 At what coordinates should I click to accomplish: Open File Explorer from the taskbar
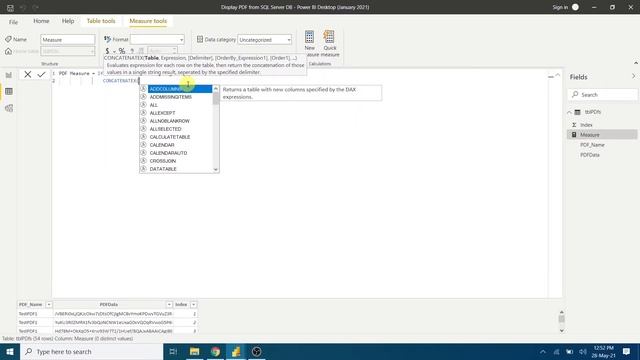(x=195, y=351)
